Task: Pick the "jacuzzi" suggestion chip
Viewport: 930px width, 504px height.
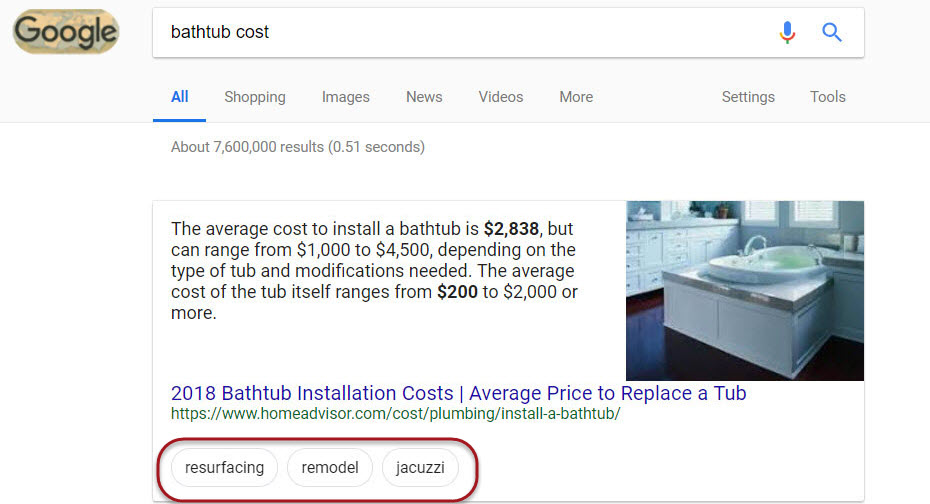Action: pyautogui.click(x=420, y=467)
